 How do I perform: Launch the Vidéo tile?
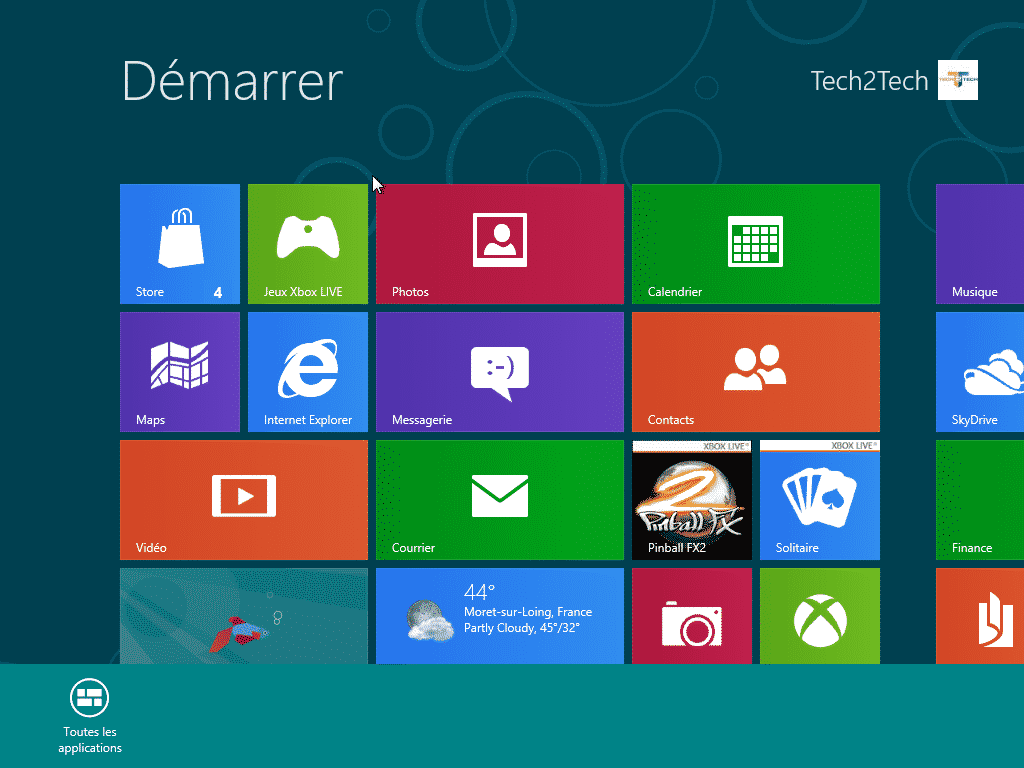[x=244, y=500]
